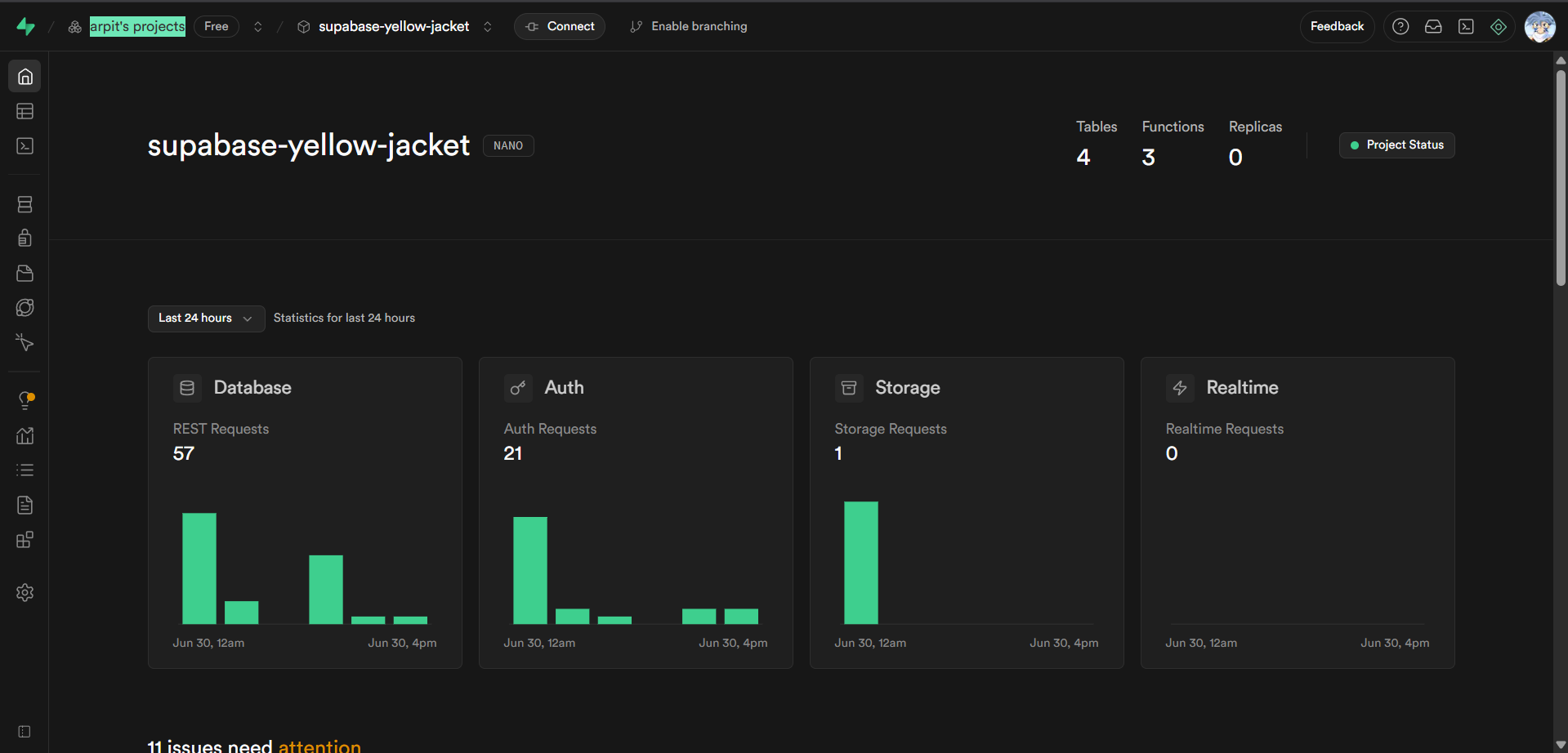Open Integrations from the sidebar
The height and width of the screenshot is (753, 1568).
tap(25, 540)
